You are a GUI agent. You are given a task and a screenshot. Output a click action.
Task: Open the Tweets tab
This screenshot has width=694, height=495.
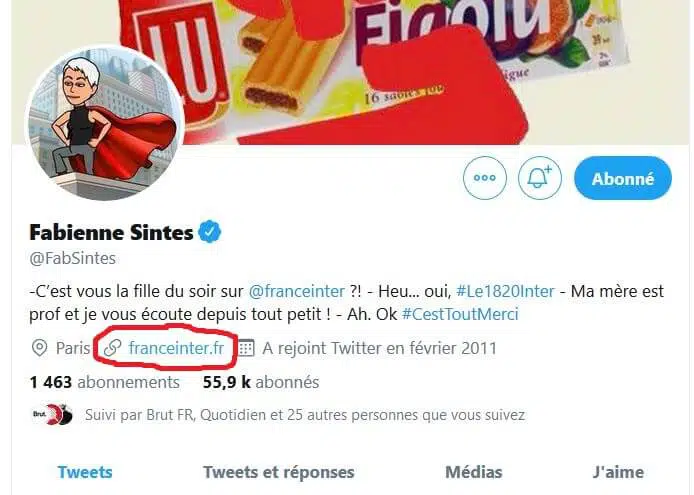pyautogui.click(x=85, y=472)
